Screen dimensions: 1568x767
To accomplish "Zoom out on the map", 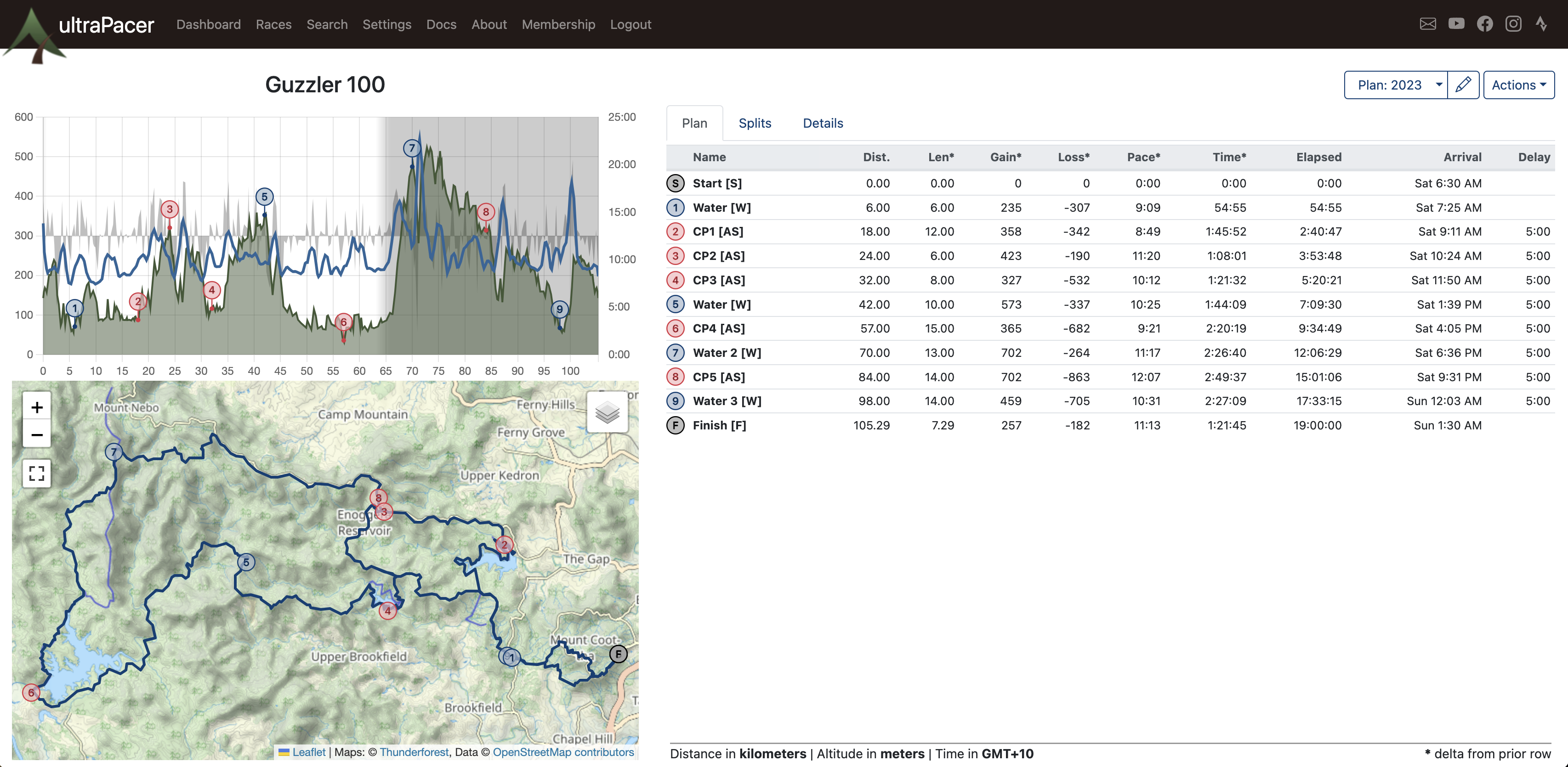I will (36, 434).
